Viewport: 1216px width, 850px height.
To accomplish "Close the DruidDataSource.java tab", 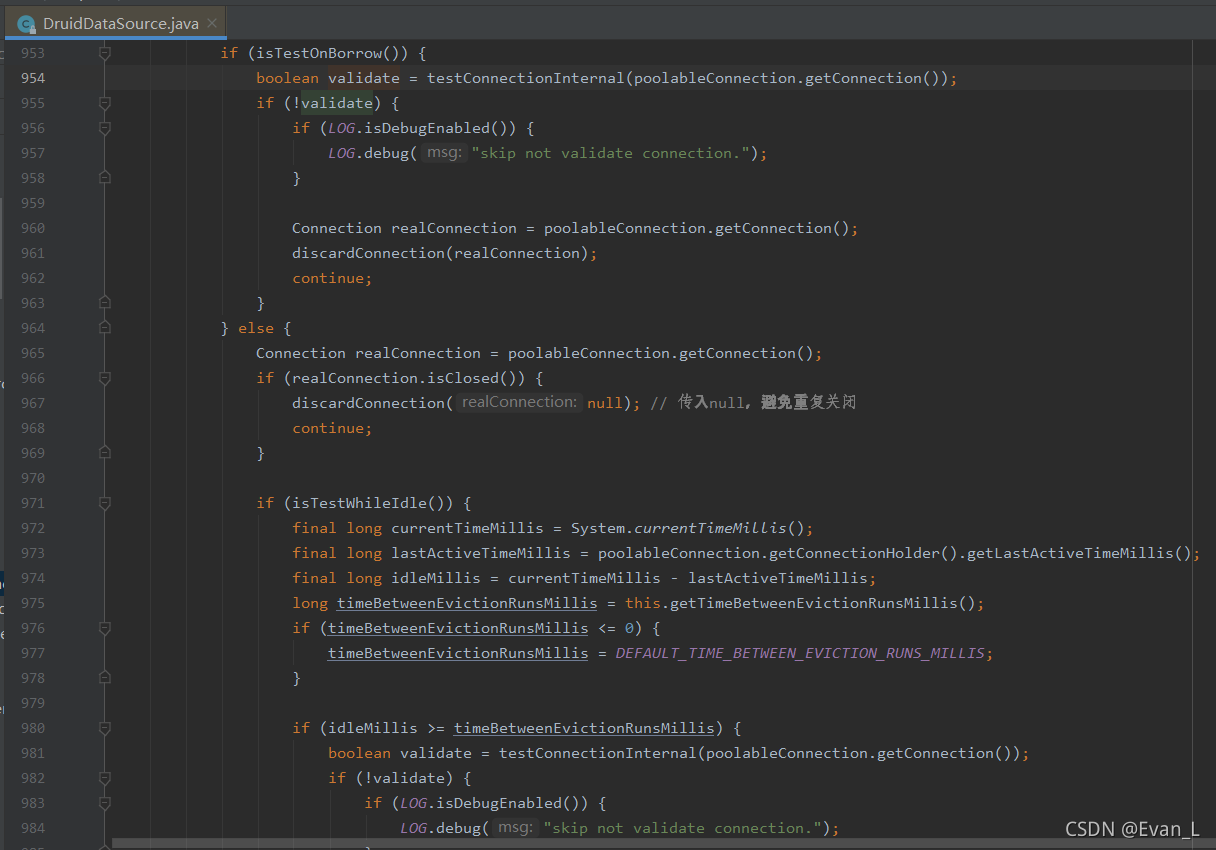I will 212,23.
